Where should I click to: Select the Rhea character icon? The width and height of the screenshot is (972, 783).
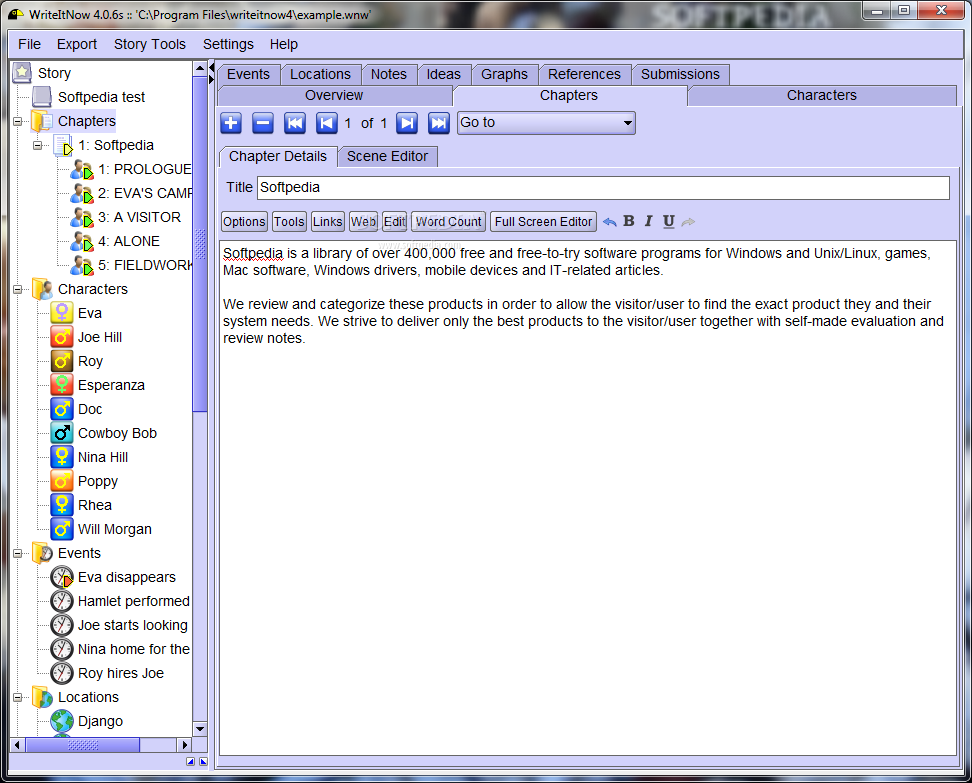tap(62, 505)
